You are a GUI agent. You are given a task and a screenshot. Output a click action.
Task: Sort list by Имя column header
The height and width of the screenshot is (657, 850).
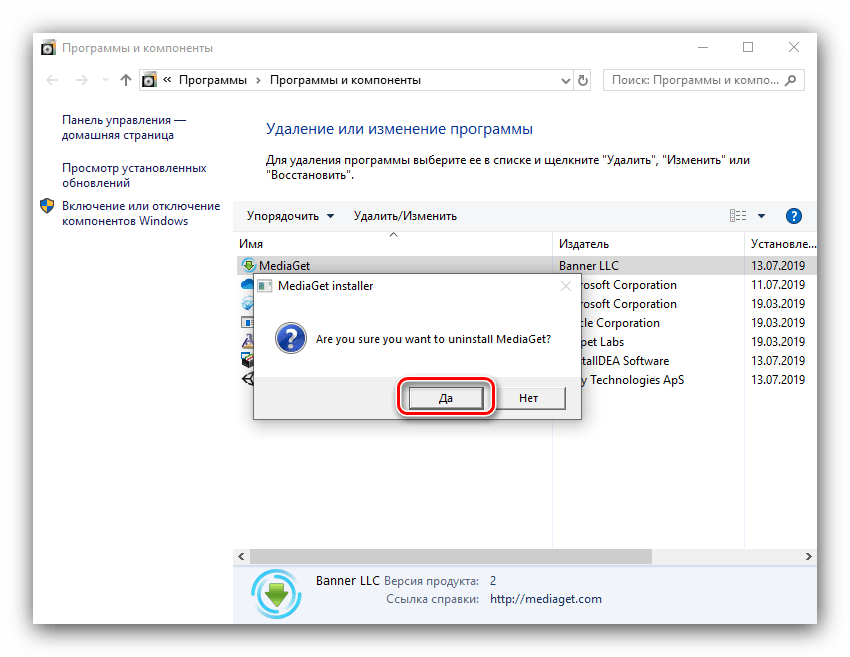pos(250,244)
